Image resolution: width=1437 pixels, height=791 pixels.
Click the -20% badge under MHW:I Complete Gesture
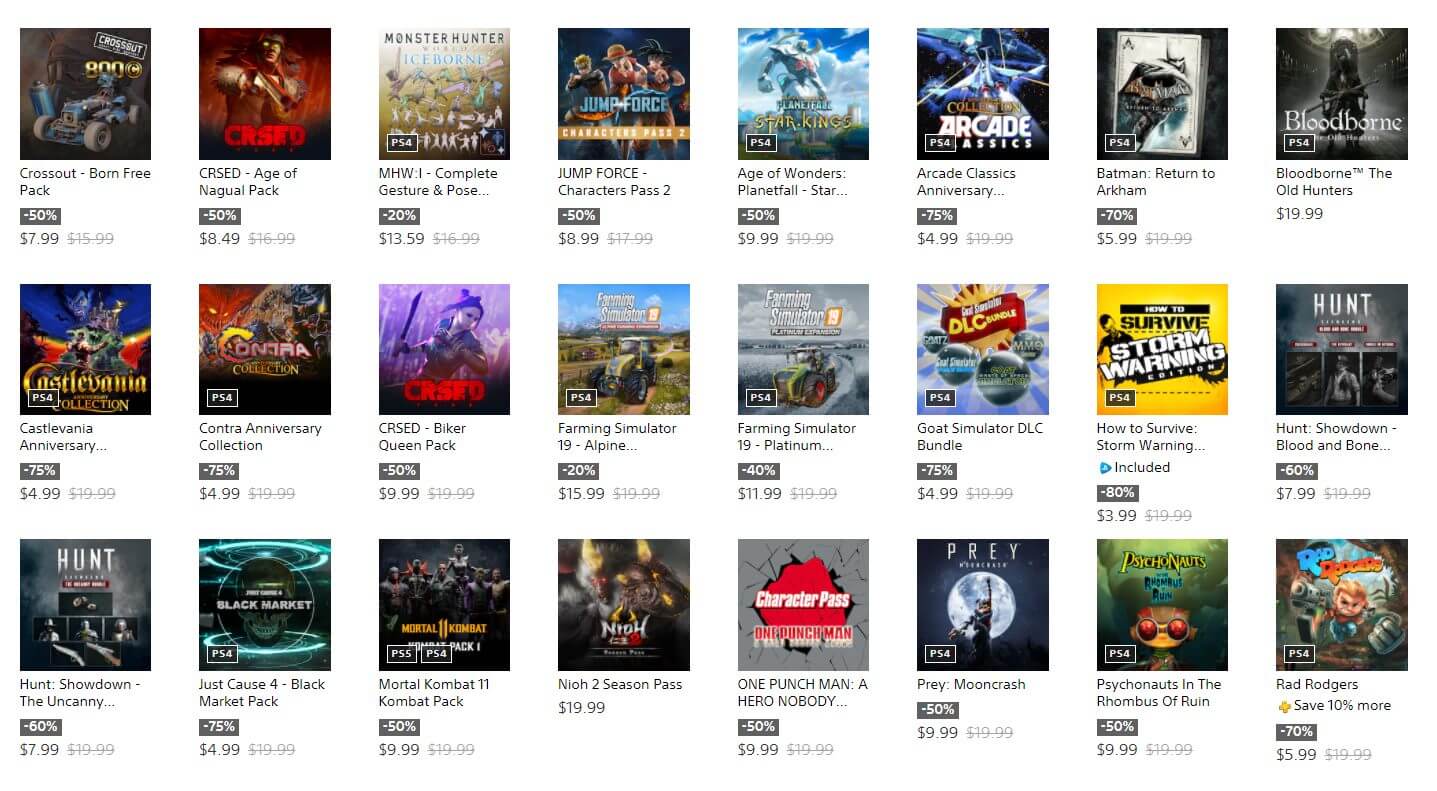tap(399, 215)
